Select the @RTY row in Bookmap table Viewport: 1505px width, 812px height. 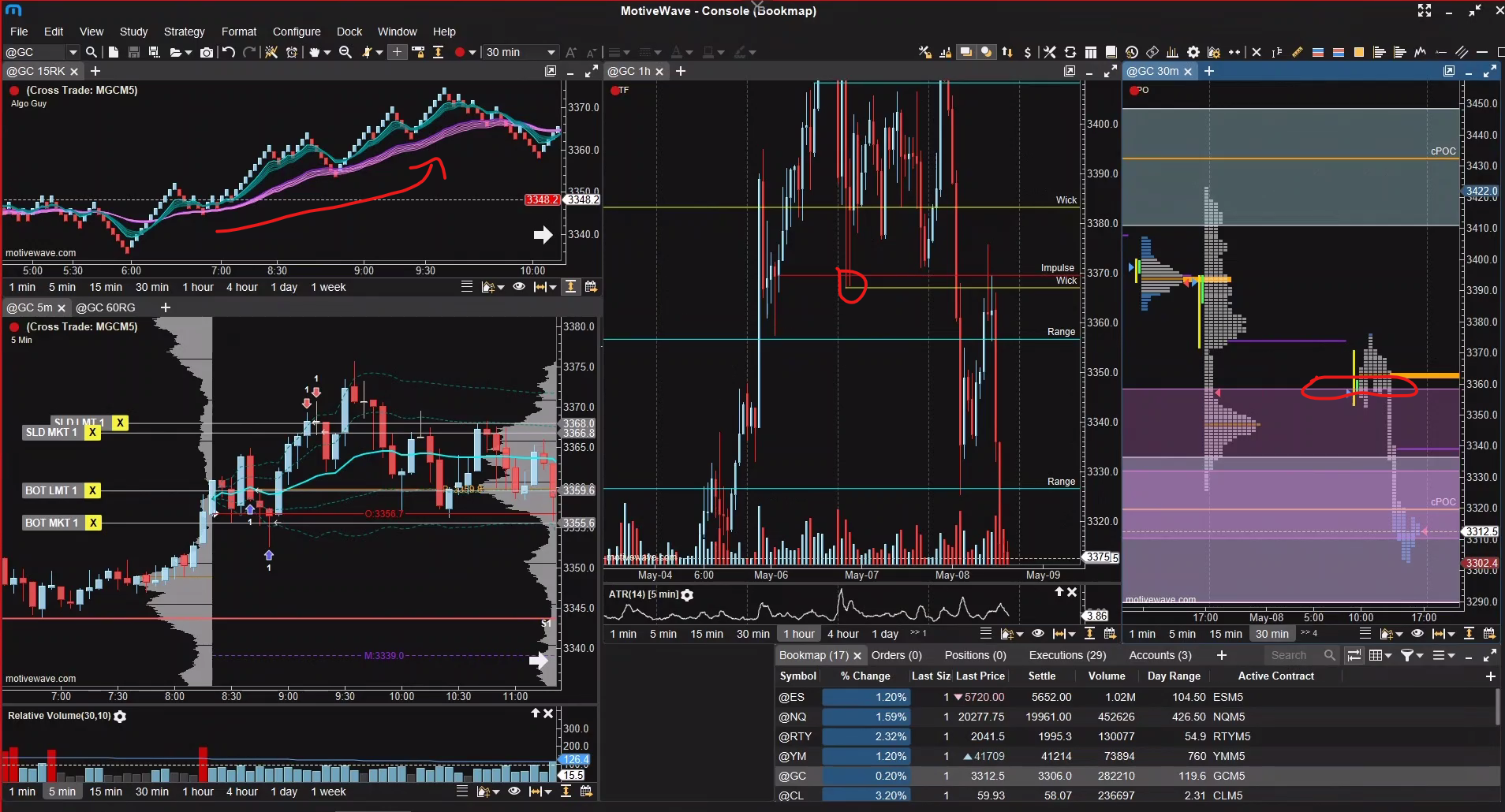point(1136,736)
